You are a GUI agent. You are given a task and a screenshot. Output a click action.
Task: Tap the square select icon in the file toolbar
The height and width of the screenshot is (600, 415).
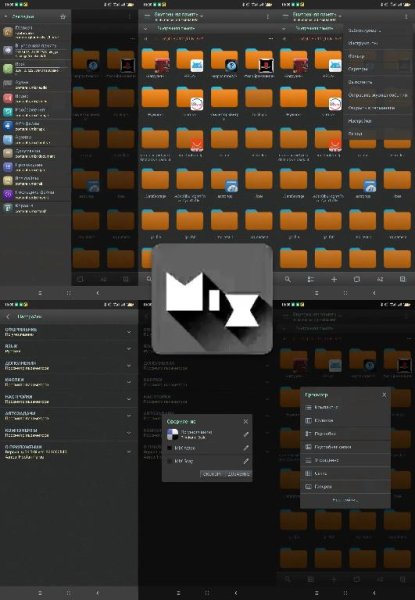click(357, 279)
